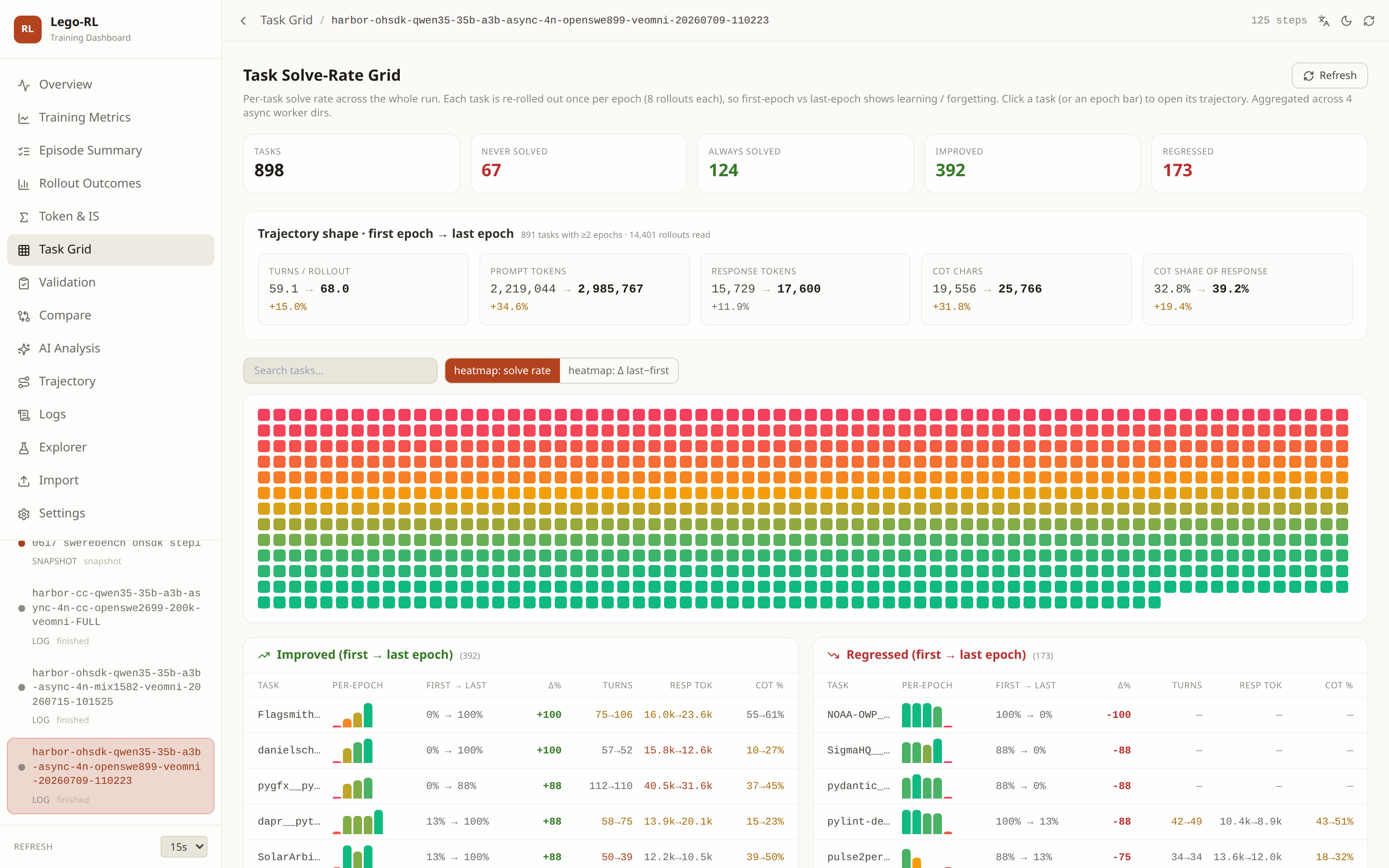Open the pygfx__py task row
This screenshot has height=868, width=1389.
[x=520, y=786]
